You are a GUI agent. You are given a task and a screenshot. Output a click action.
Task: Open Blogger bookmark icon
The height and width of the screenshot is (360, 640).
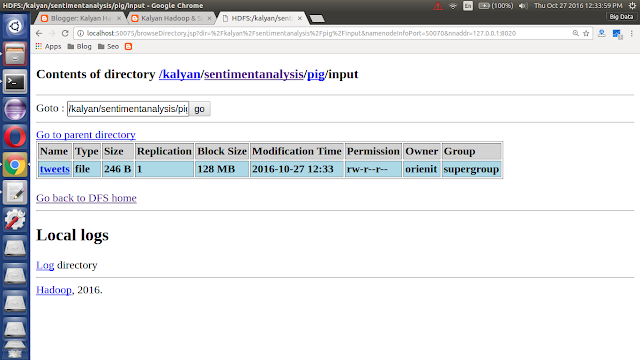point(129,47)
